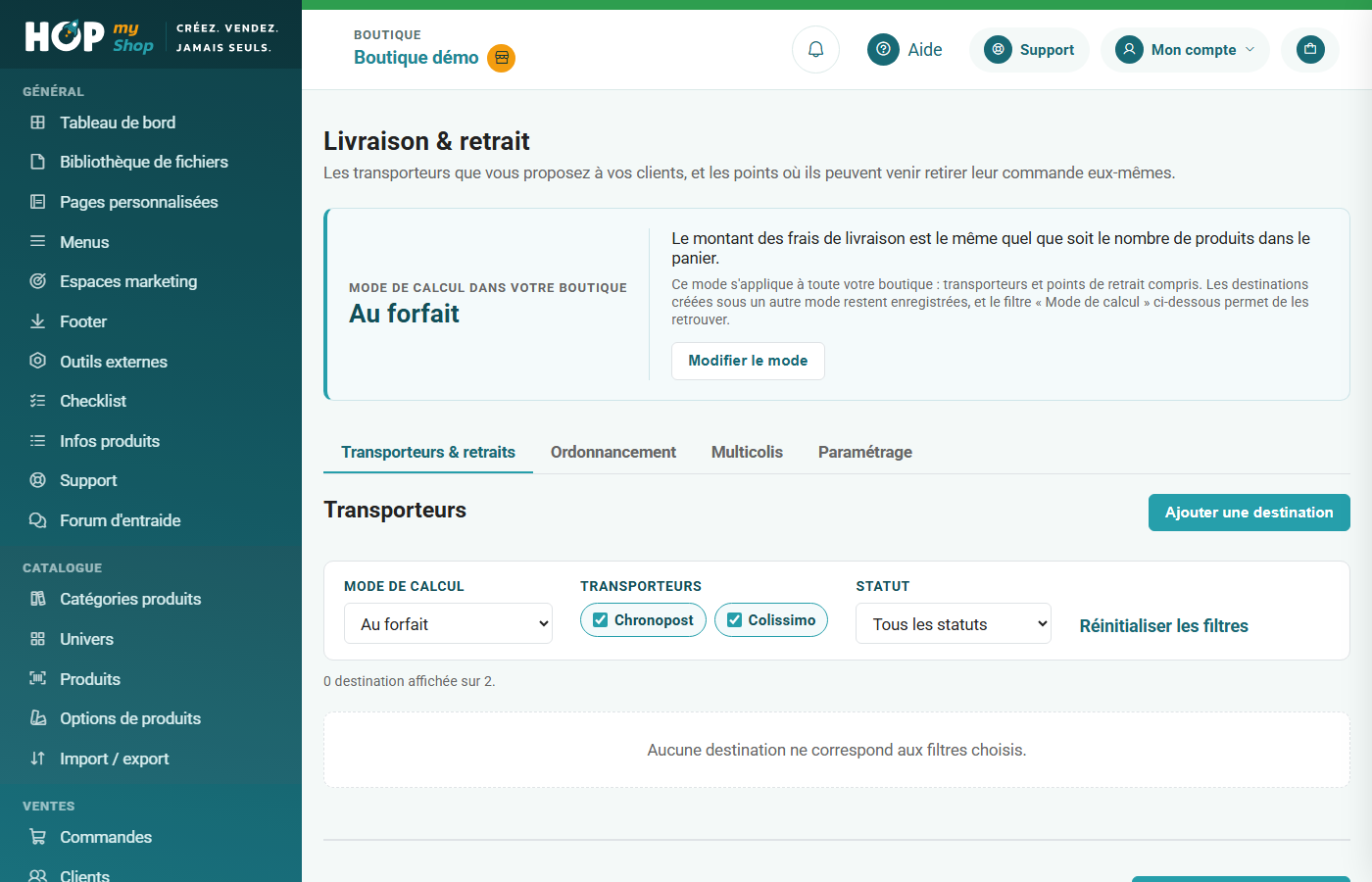Click the Bibliothèque de fichiers file icon
Screen dimensions: 1372x882
click(38, 162)
